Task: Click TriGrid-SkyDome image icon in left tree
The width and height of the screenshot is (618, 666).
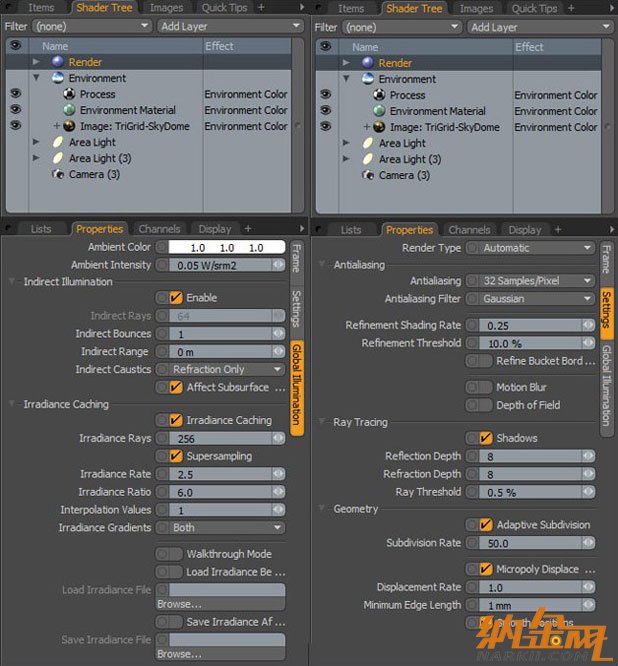Action: click(x=69, y=126)
